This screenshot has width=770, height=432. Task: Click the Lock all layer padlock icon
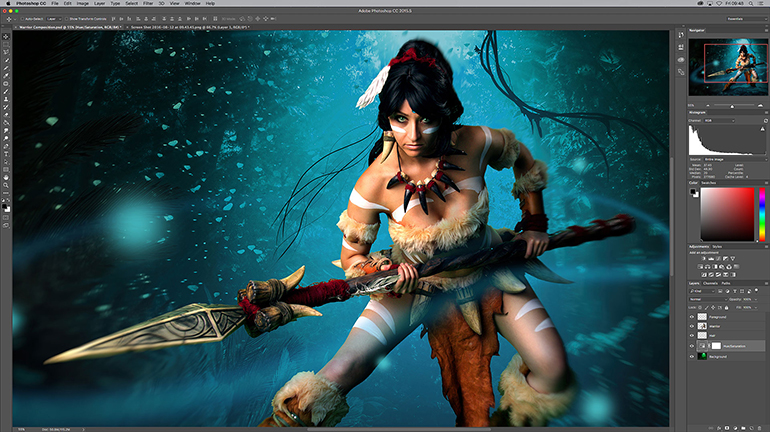[726, 308]
